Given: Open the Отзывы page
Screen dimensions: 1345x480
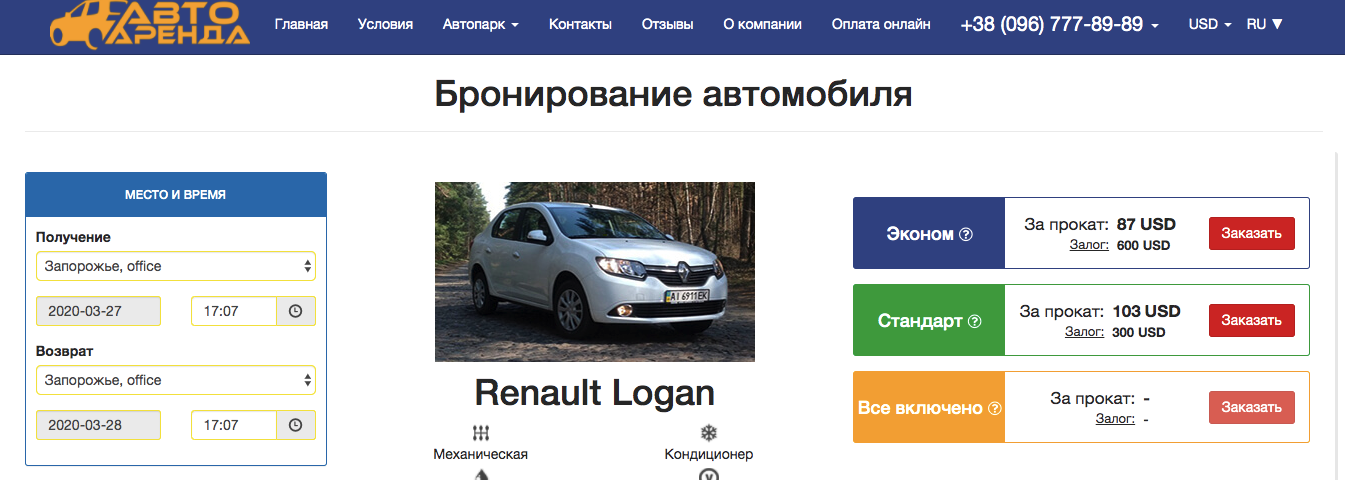Looking at the screenshot, I should point(667,24).
